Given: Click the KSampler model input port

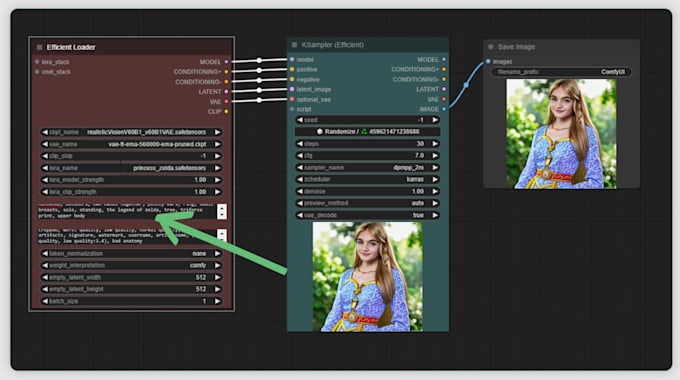Looking at the screenshot, I should pyautogui.click(x=292, y=59).
